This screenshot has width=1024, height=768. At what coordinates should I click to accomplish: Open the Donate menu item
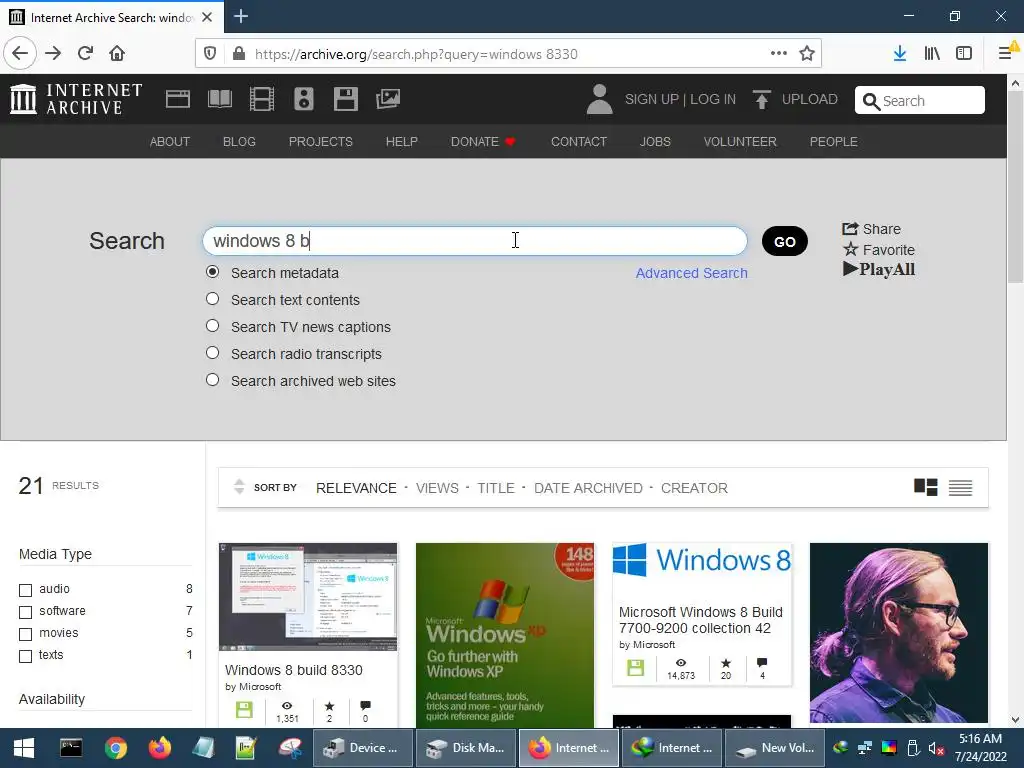click(483, 142)
